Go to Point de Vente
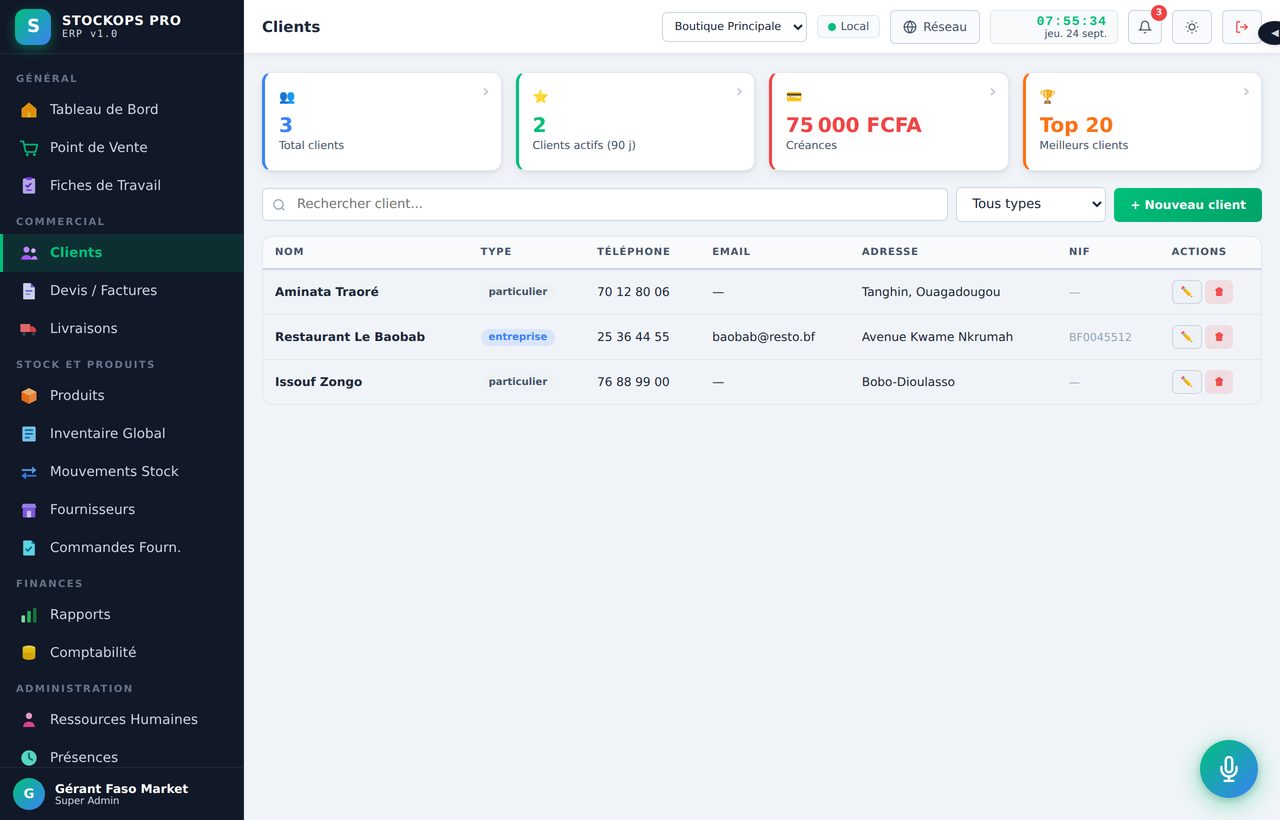The width and height of the screenshot is (1280, 820). tap(121, 147)
